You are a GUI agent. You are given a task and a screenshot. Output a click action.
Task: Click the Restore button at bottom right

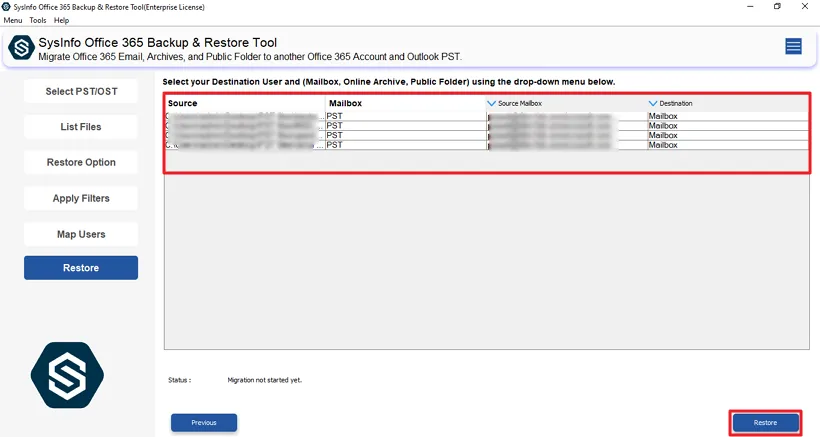(x=766, y=422)
